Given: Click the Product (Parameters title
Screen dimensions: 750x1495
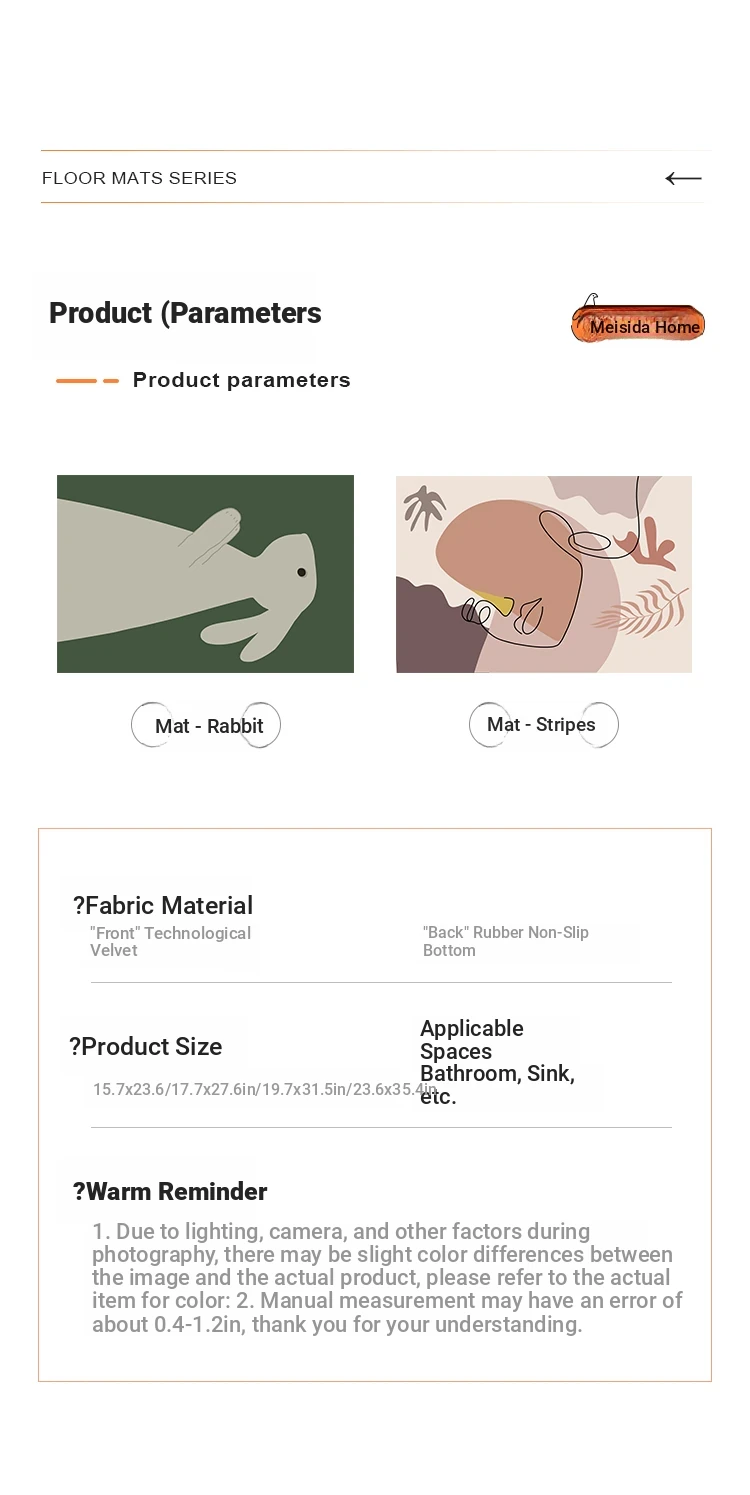Looking at the screenshot, I should pos(185,313).
